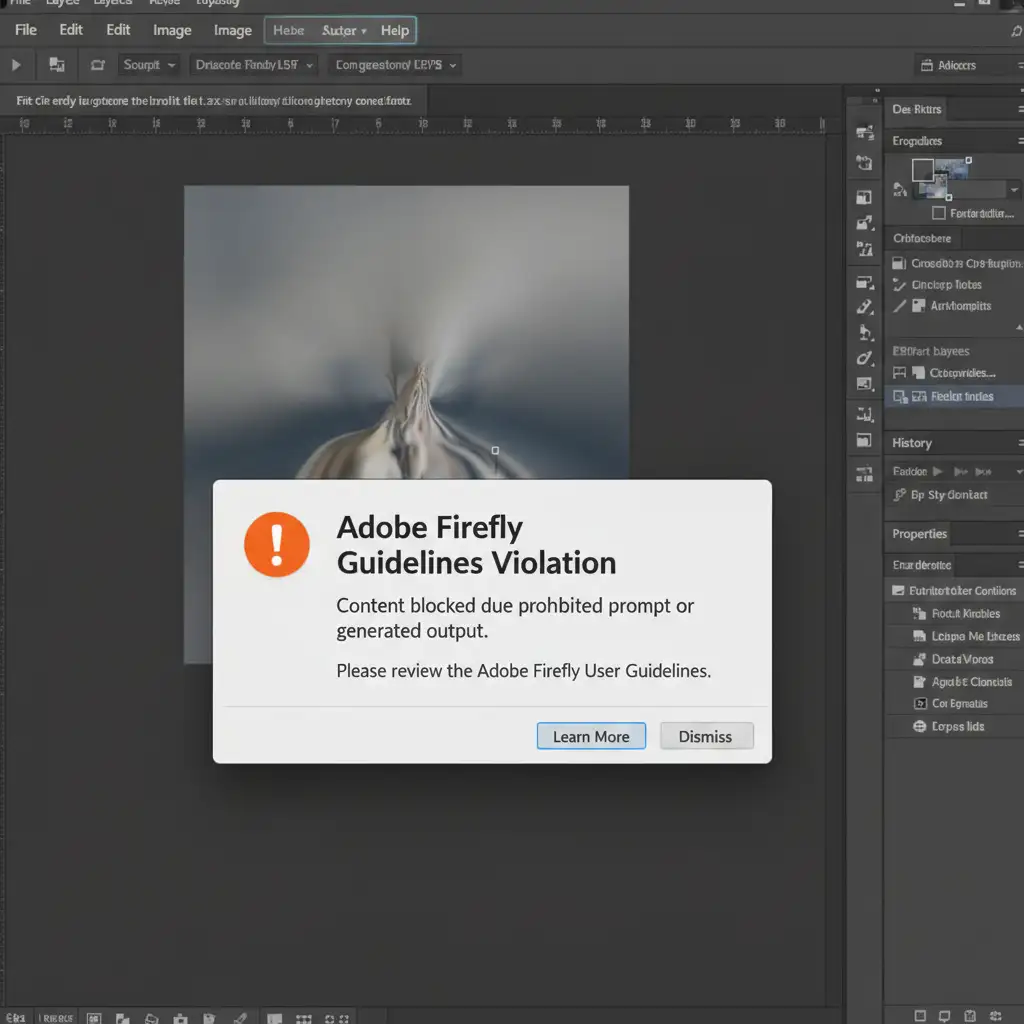Select the Properties panel tab
1024x1024 pixels.
tap(920, 534)
